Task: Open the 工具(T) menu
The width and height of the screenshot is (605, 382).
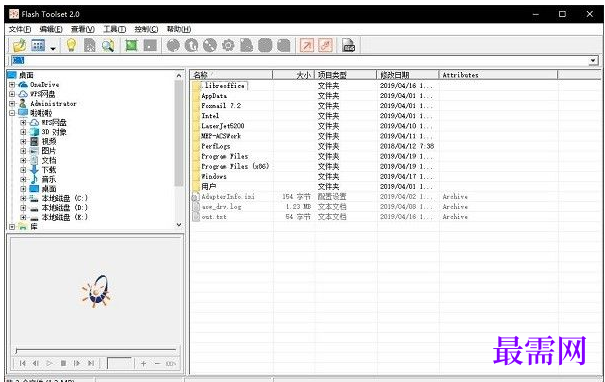Action: coord(115,29)
